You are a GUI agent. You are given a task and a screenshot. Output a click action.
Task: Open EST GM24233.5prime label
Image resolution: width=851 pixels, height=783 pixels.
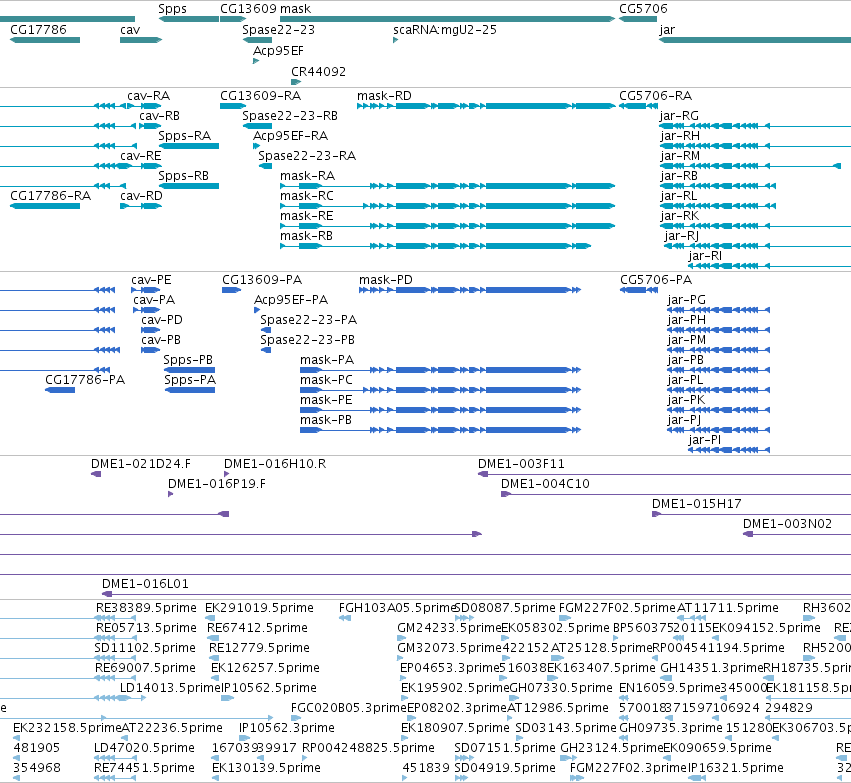449,628
